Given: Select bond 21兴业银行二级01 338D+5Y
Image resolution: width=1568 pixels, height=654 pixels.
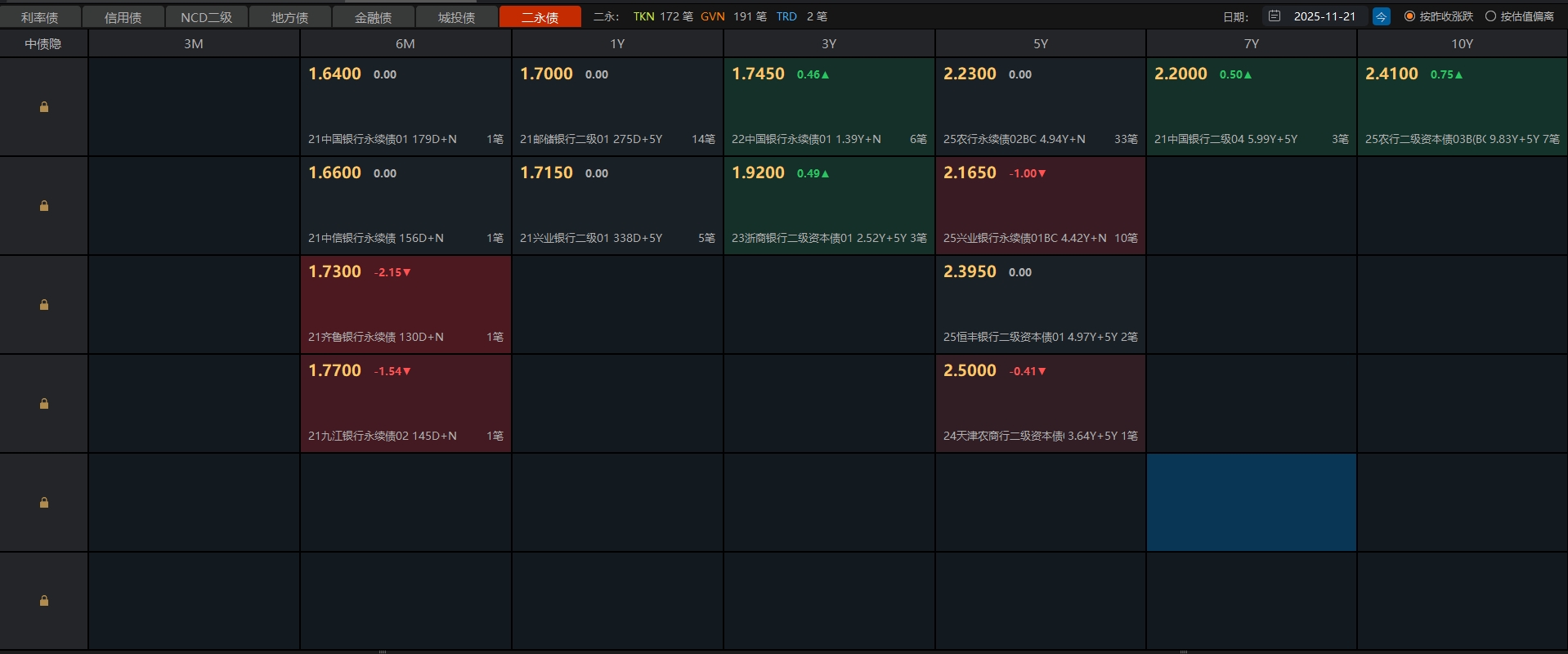Looking at the screenshot, I should pyautogui.click(x=591, y=238).
